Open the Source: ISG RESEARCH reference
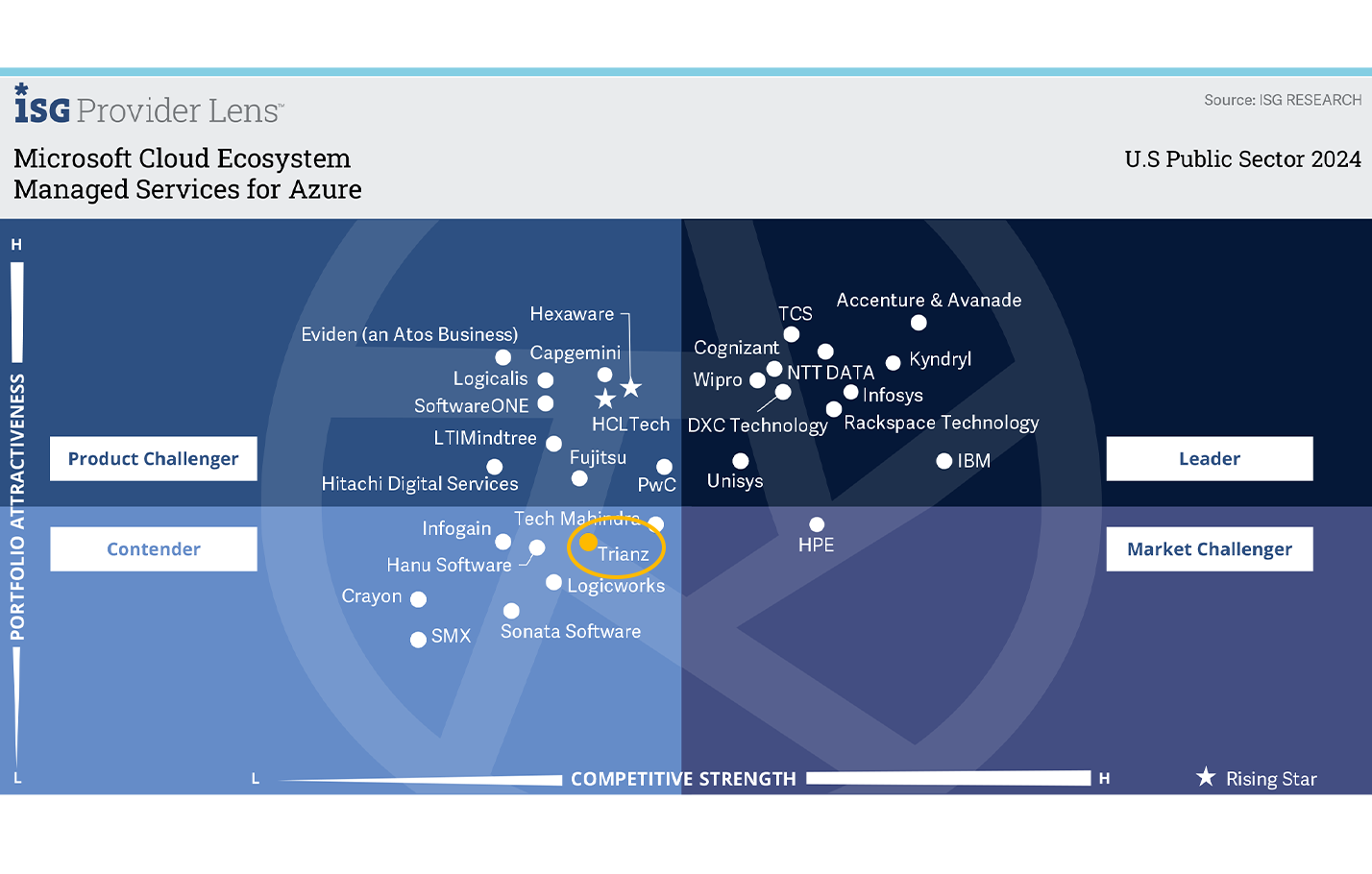This screenshot has width=1372, height=874. point(1283,99)
